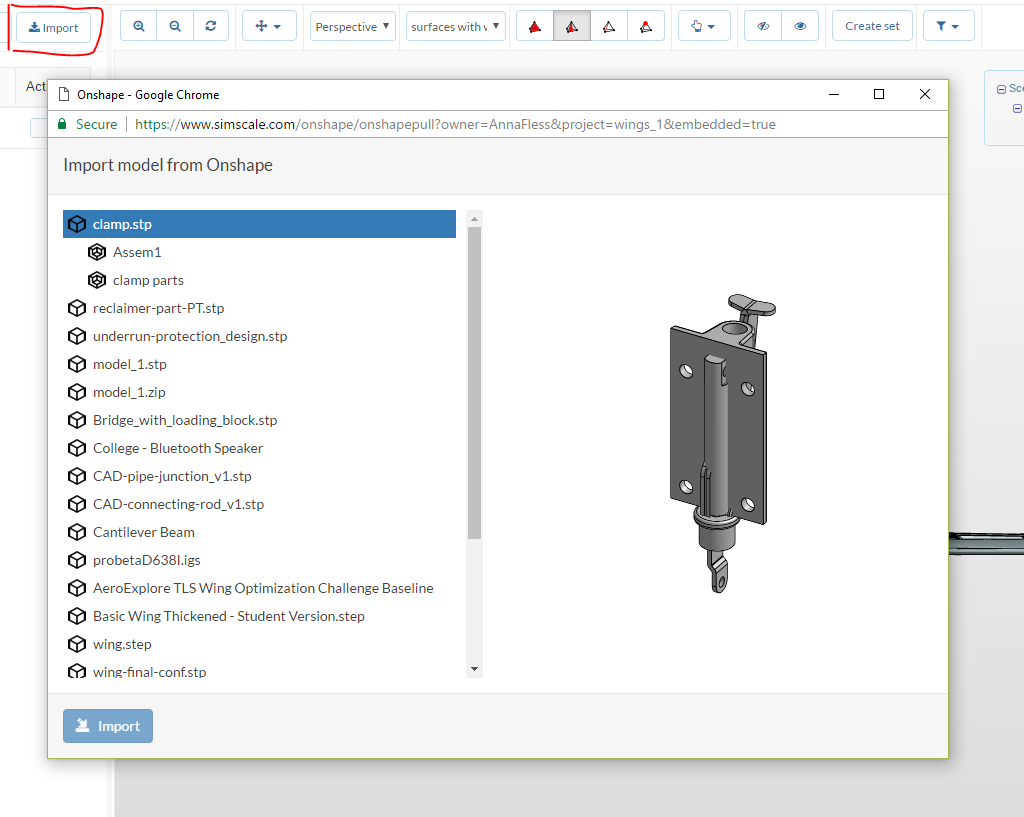Click the zoom out magnifier icon

click(x=175, y=27)
